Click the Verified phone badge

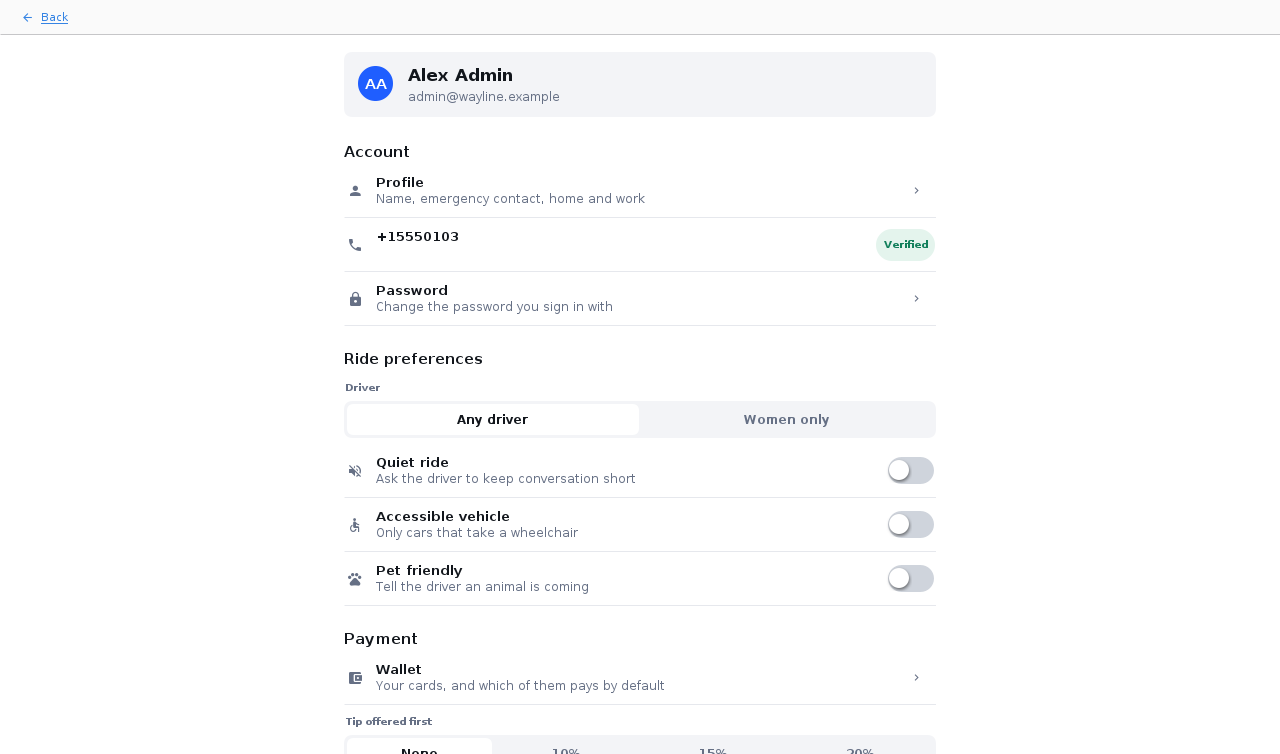tap(906, 245)
